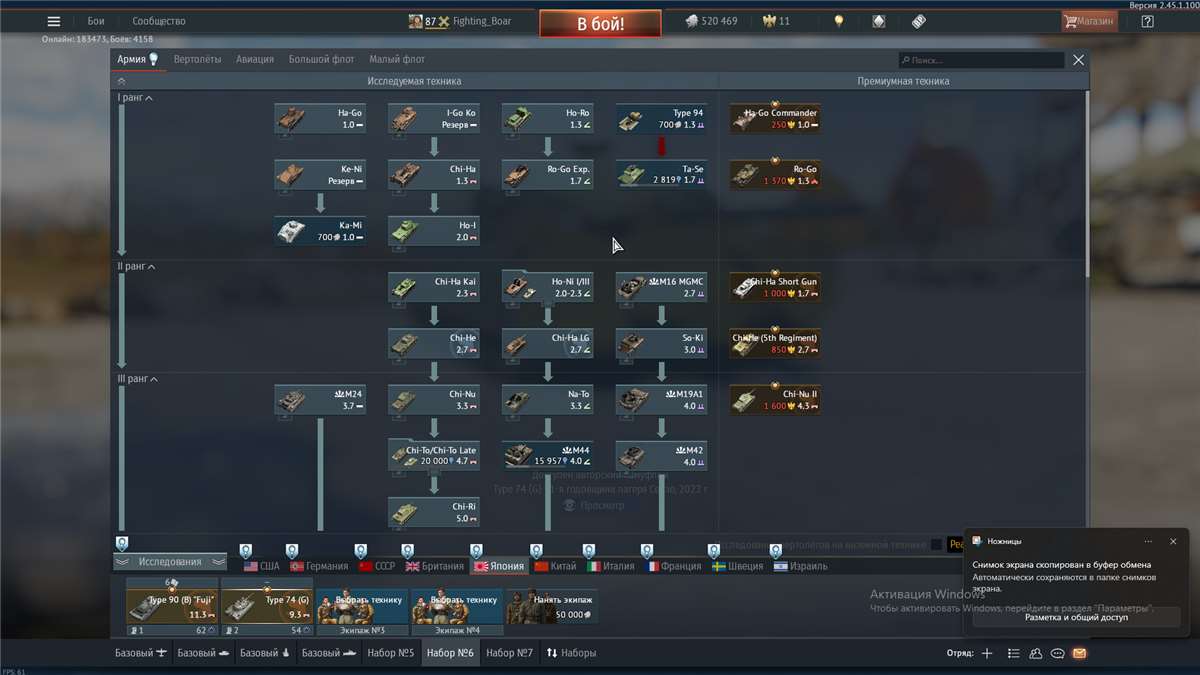Image resolution: width=1200 pixels, height=675 pixels.
Task: Select the premium Chi-Ha Short Gun
Action: coord(775,287)
